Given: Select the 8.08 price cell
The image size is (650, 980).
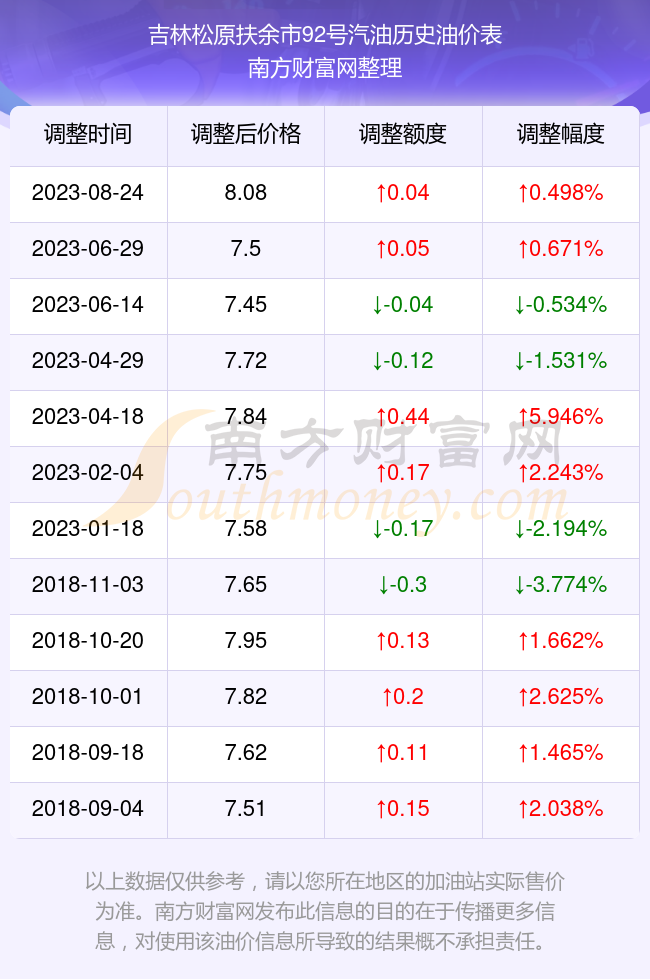Looking at the screenshot, I should click(246, 192).
